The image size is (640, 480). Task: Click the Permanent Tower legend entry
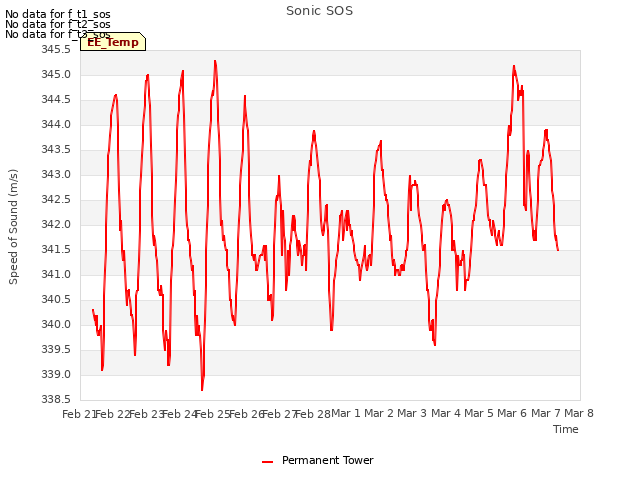tap(318, 460)
